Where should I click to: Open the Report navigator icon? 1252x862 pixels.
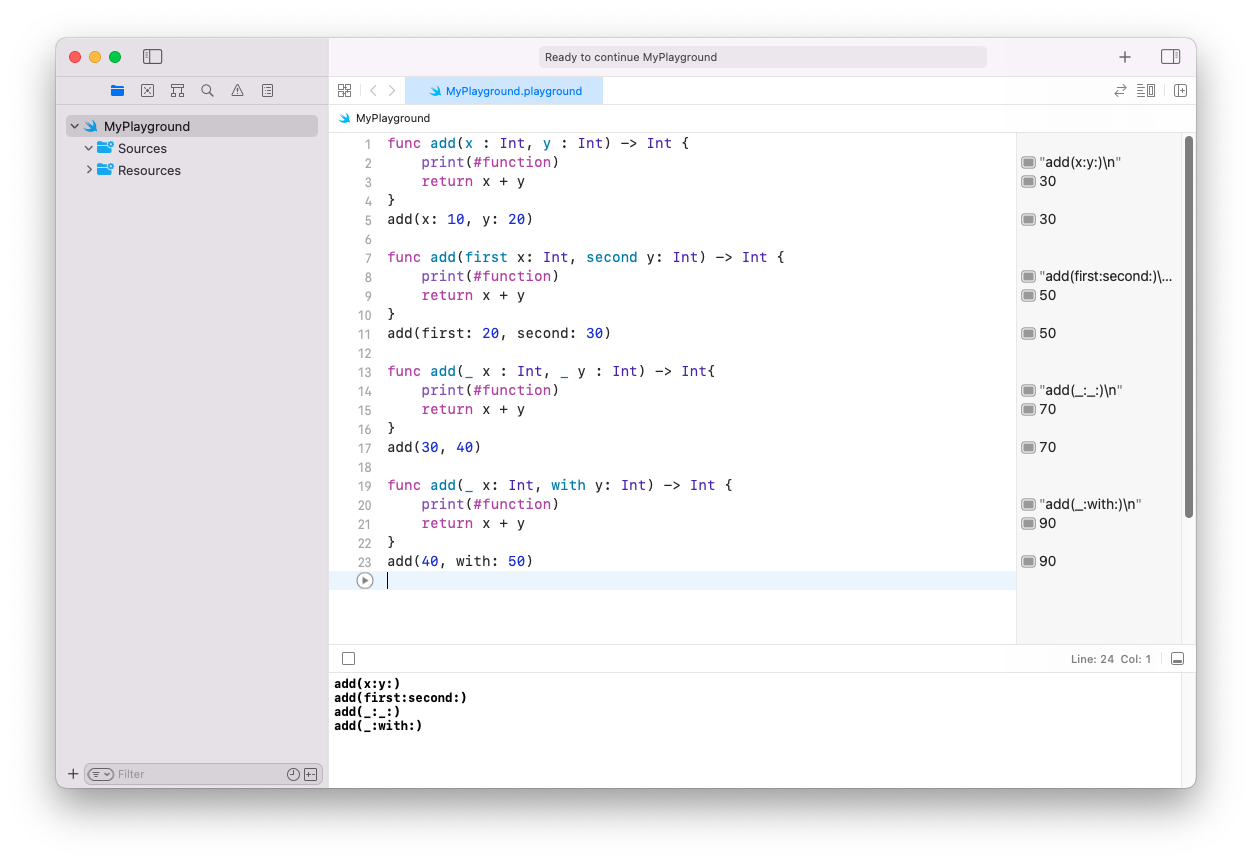tap(267, 90)
